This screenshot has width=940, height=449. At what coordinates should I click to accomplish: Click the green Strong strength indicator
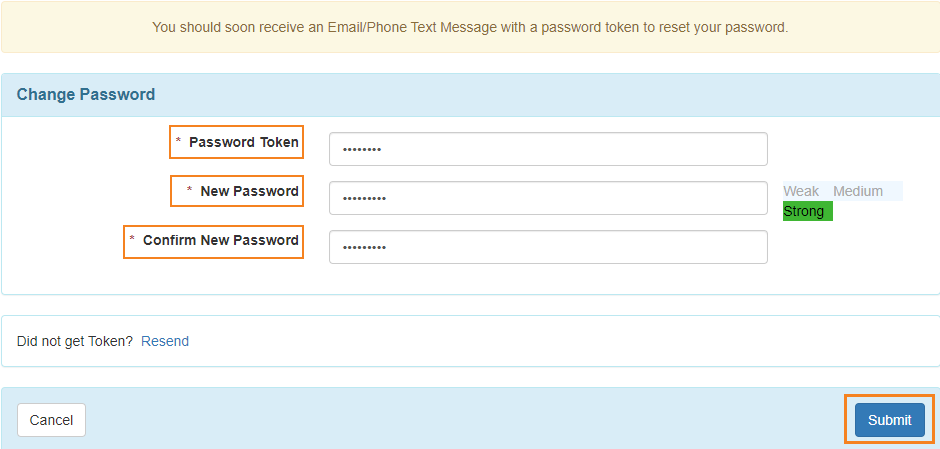tap(808, 212)
